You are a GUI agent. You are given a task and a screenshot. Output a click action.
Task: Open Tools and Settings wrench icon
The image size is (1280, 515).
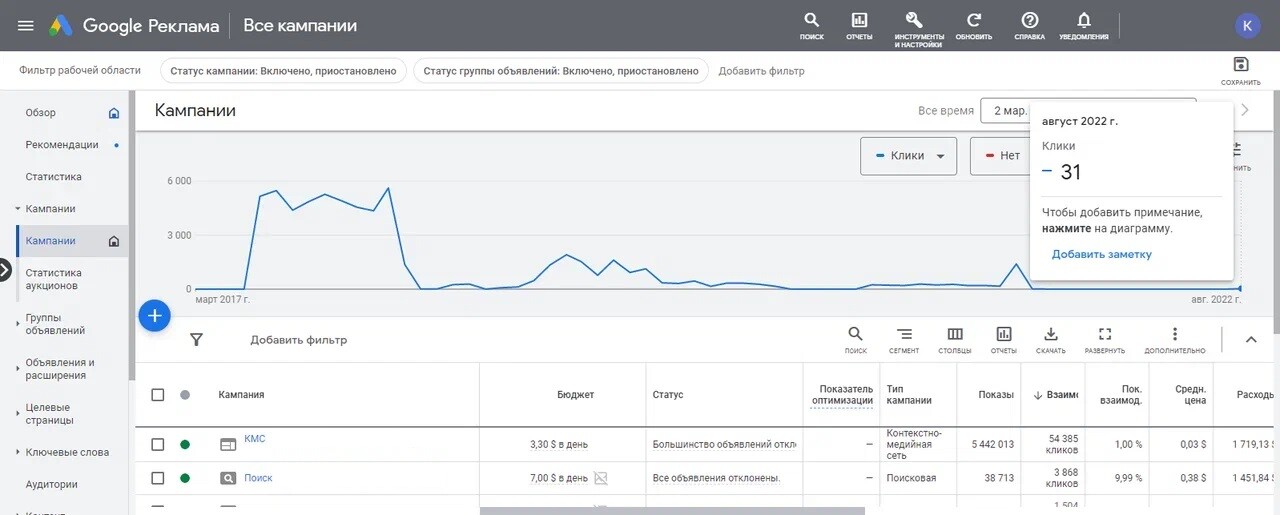coord(914,21)
